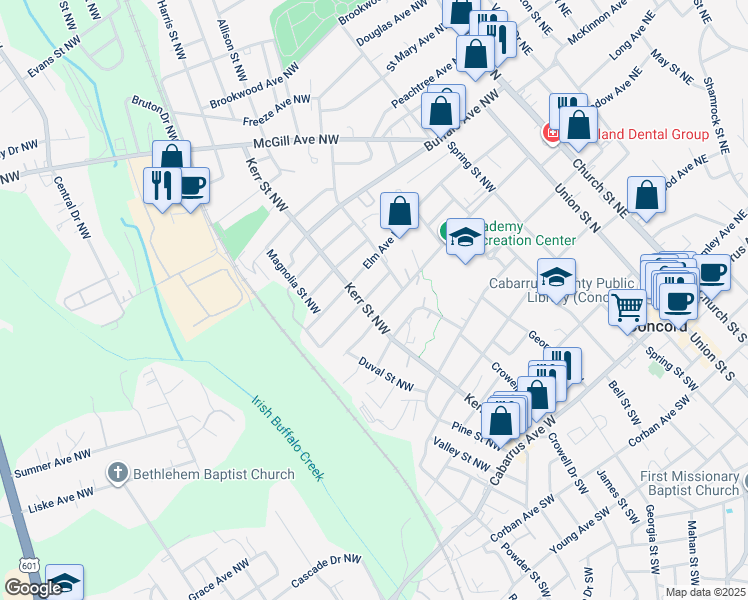This screenshot has height=600, width=748.
Task: Click the Bell St SW street label
Action: tap(624, 403)
